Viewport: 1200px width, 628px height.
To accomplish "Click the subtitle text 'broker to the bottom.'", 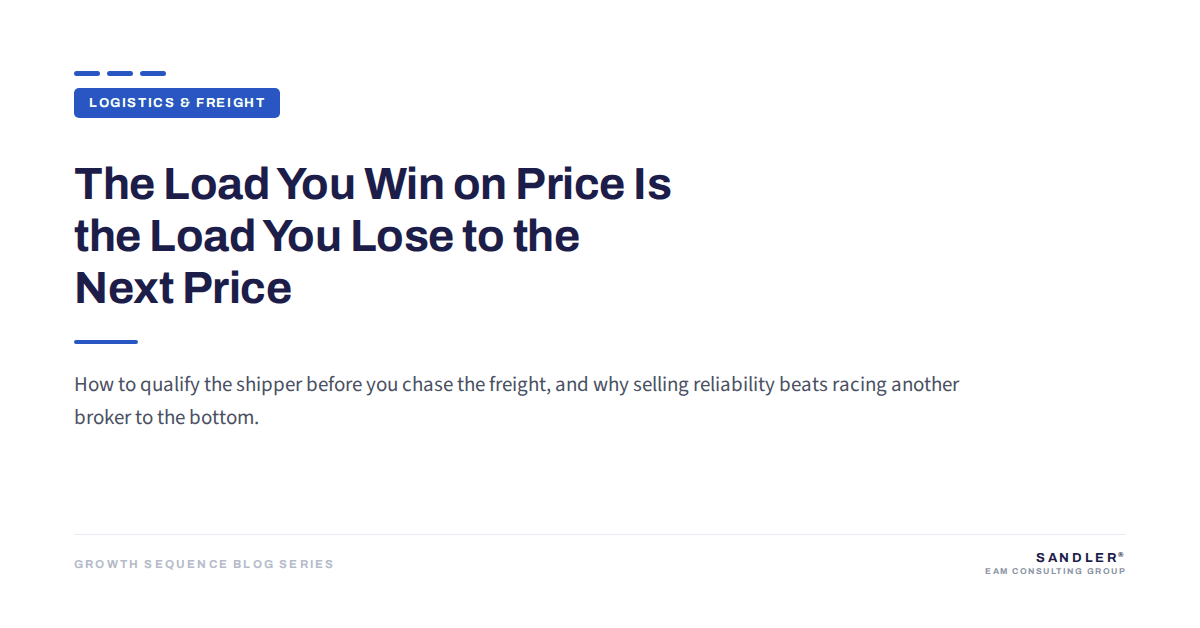I will (x=167, y=417).
